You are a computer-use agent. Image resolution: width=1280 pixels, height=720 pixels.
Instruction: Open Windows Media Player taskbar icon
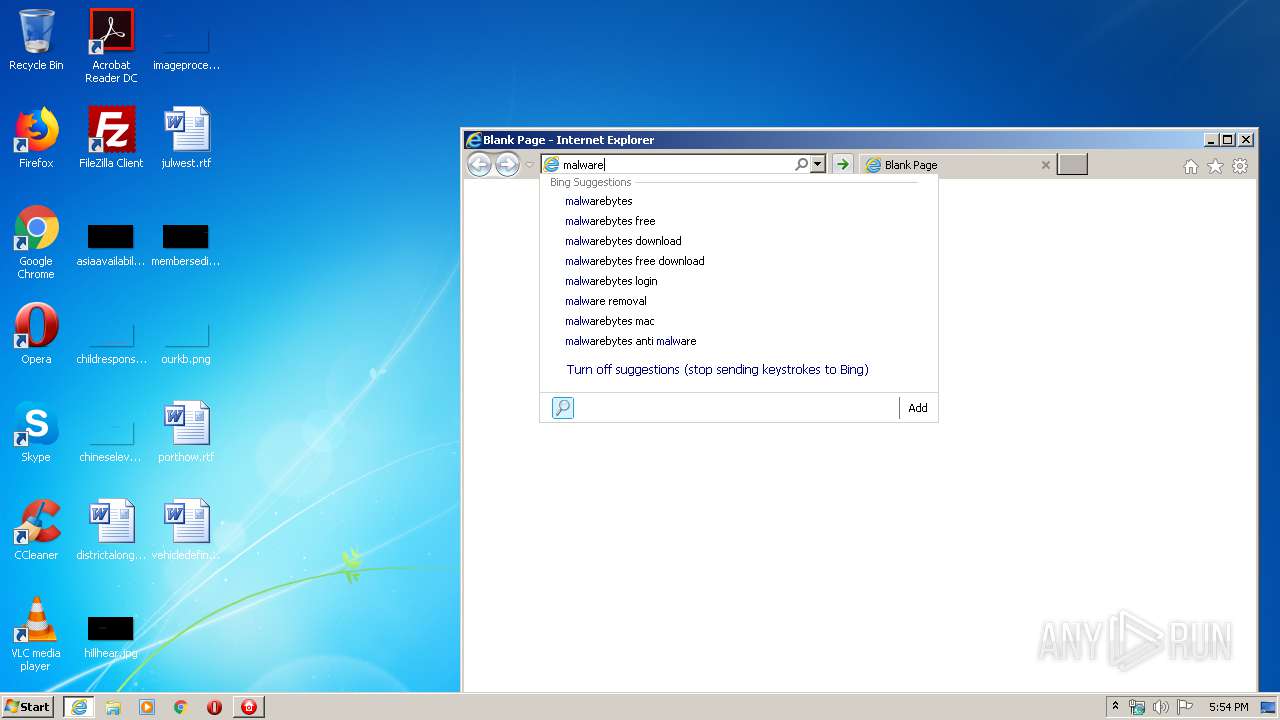(147, 707)
